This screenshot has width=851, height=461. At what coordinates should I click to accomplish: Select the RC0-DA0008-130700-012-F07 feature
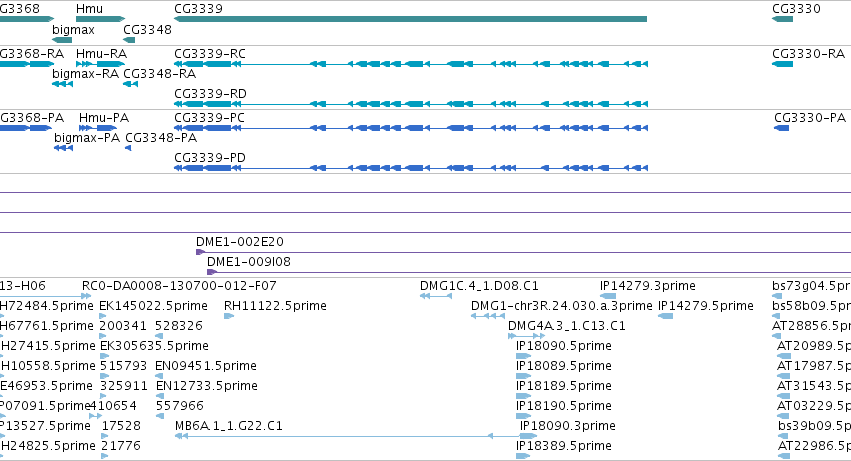tap(86, 296)
